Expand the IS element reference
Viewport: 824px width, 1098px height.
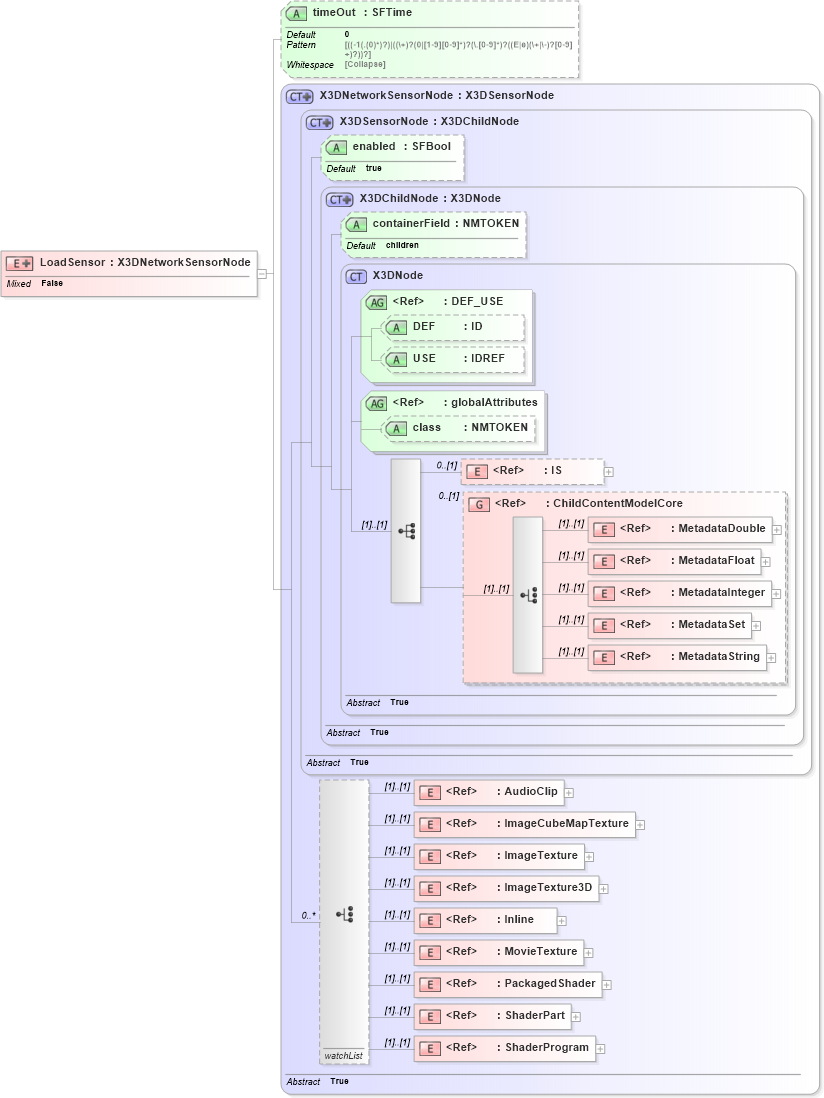tap(608, 472)
